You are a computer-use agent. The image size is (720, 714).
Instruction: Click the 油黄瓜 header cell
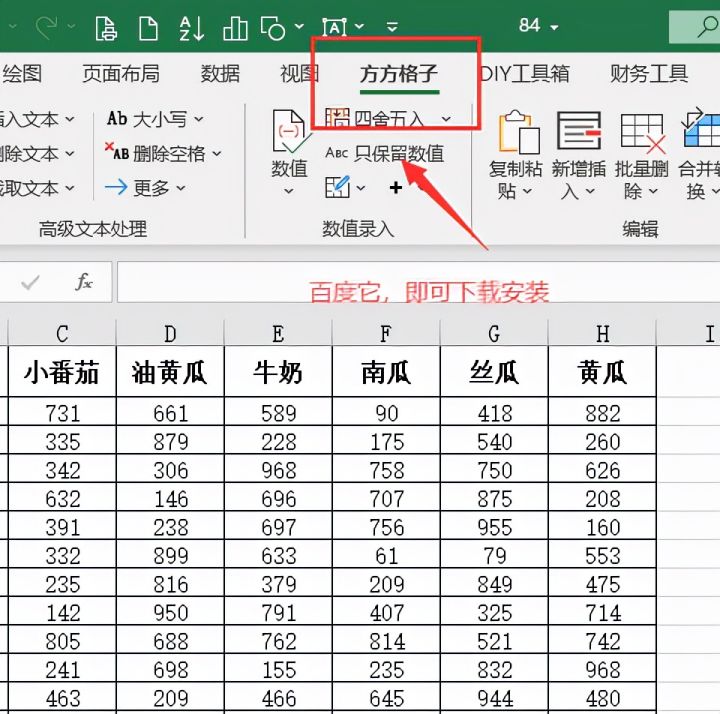(x=170, y=371)
